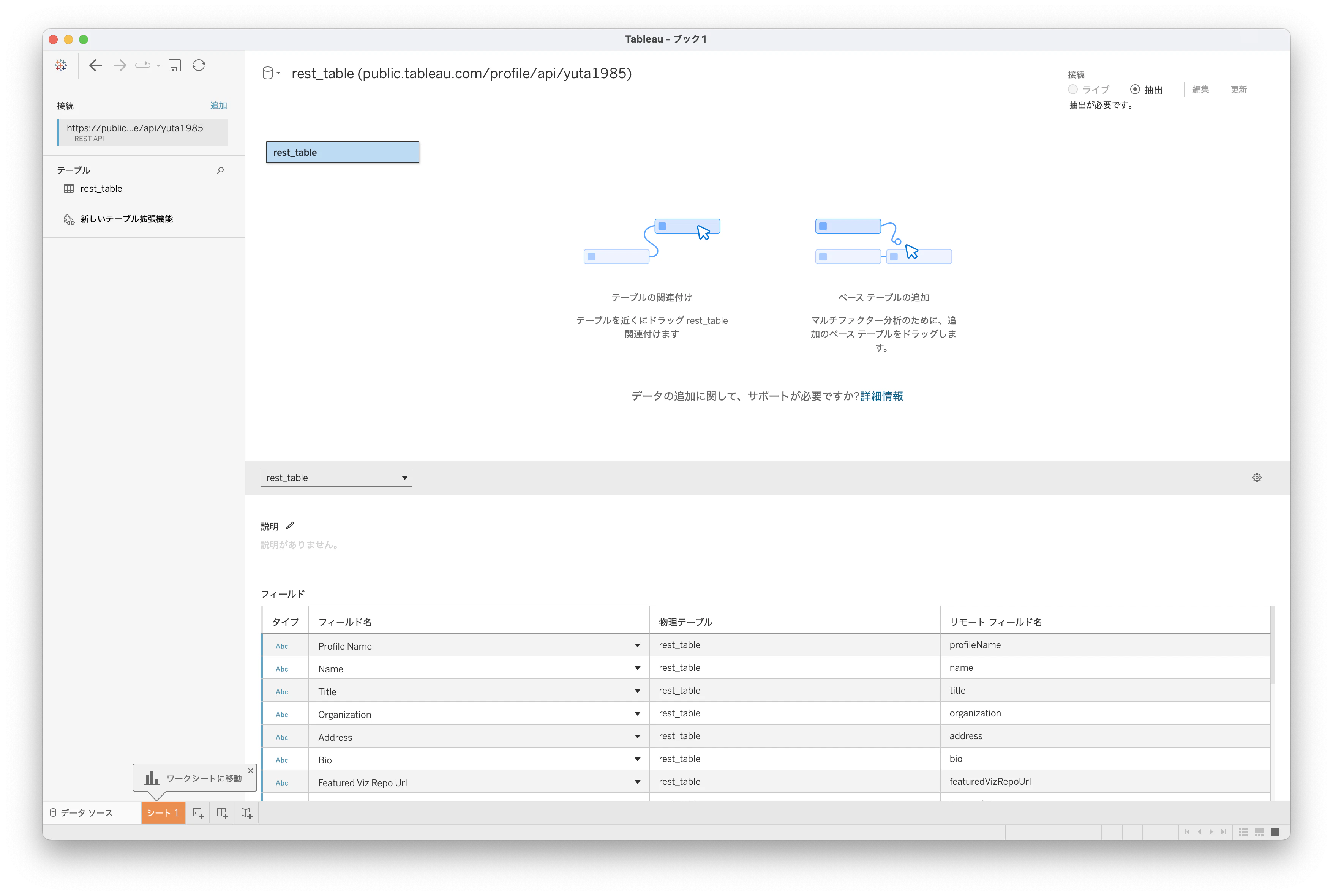Select the ライブ connection radio button
This screenshot has width=1333, height=896.
coord(1073,90)
